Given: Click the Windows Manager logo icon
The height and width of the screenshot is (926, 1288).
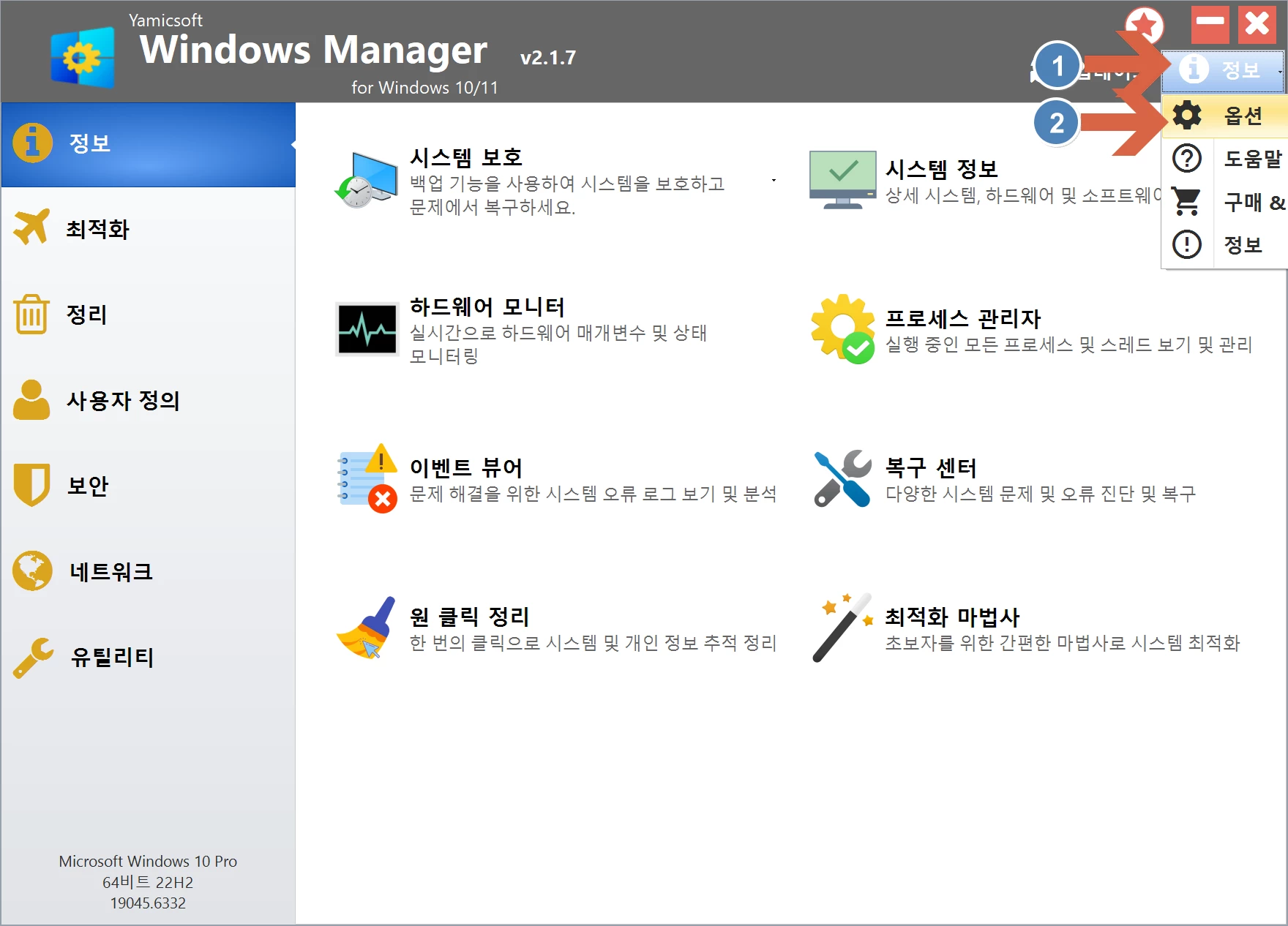Looking at the screenshot, I should [83, 57].
